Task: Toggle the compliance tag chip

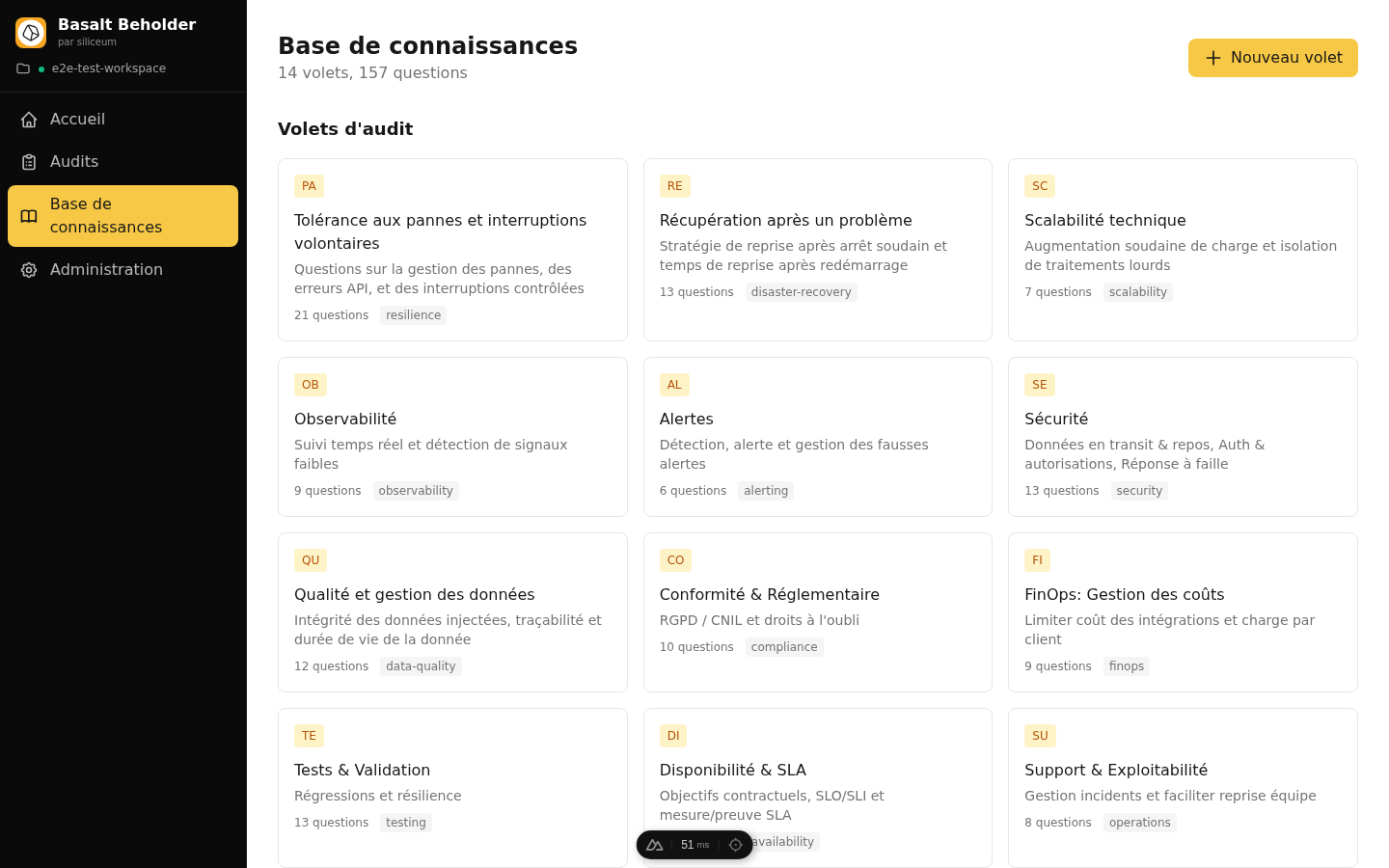Action: pyautogui.click(x=784, y=646)
